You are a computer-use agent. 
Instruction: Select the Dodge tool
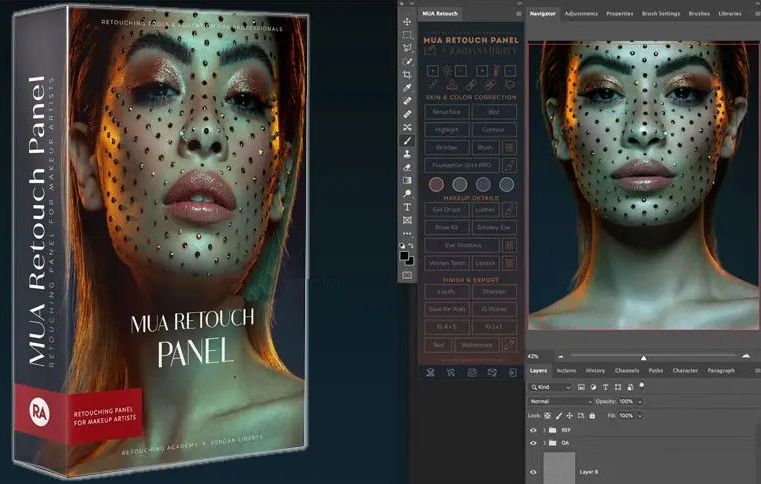click(407, 193)
